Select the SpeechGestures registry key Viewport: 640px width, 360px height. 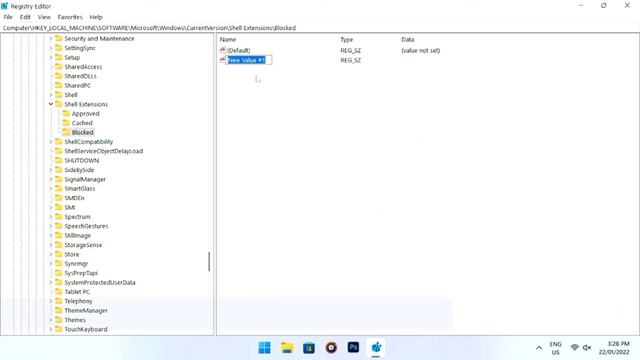[87, 226]
